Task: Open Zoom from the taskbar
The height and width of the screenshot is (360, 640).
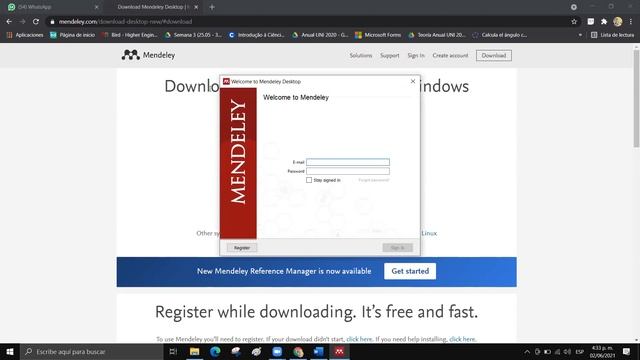Action: [x=277, y=351]
